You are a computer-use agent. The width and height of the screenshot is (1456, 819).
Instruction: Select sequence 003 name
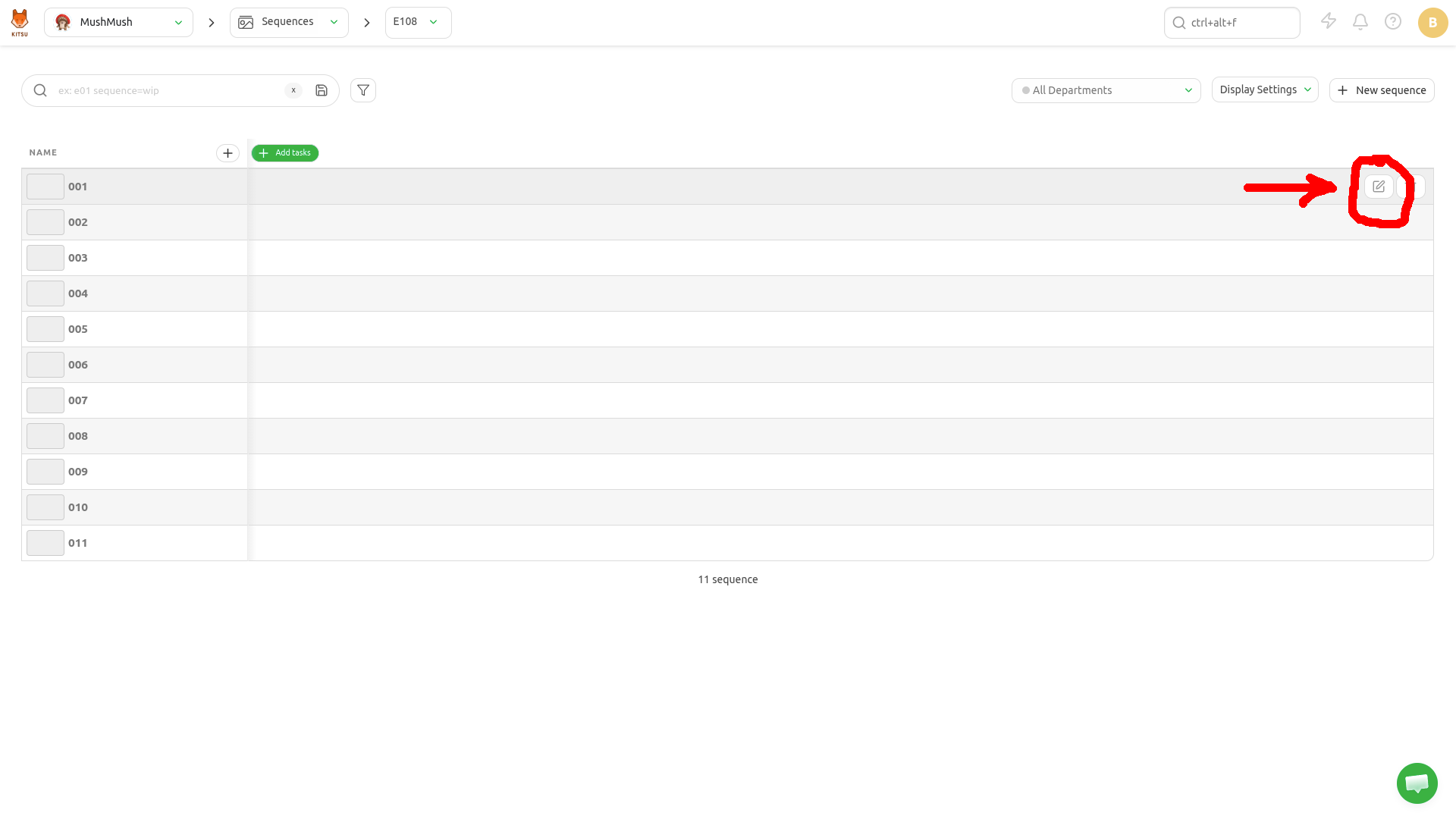point(77,258)
